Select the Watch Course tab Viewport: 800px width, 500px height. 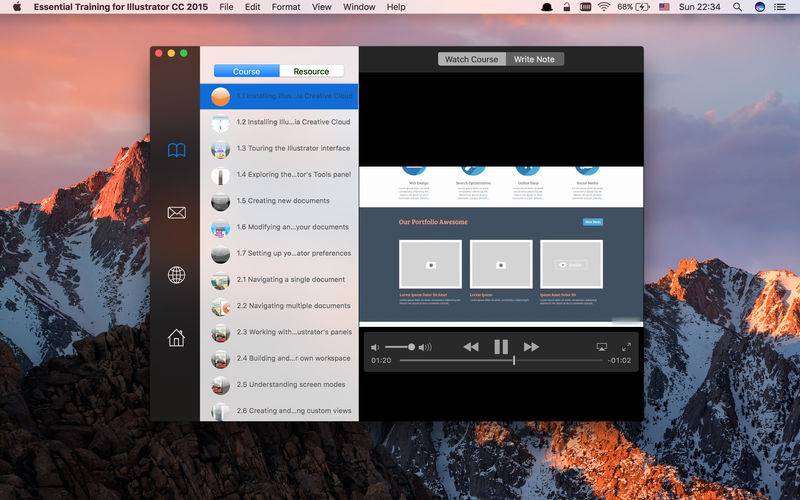pos(471,59)
